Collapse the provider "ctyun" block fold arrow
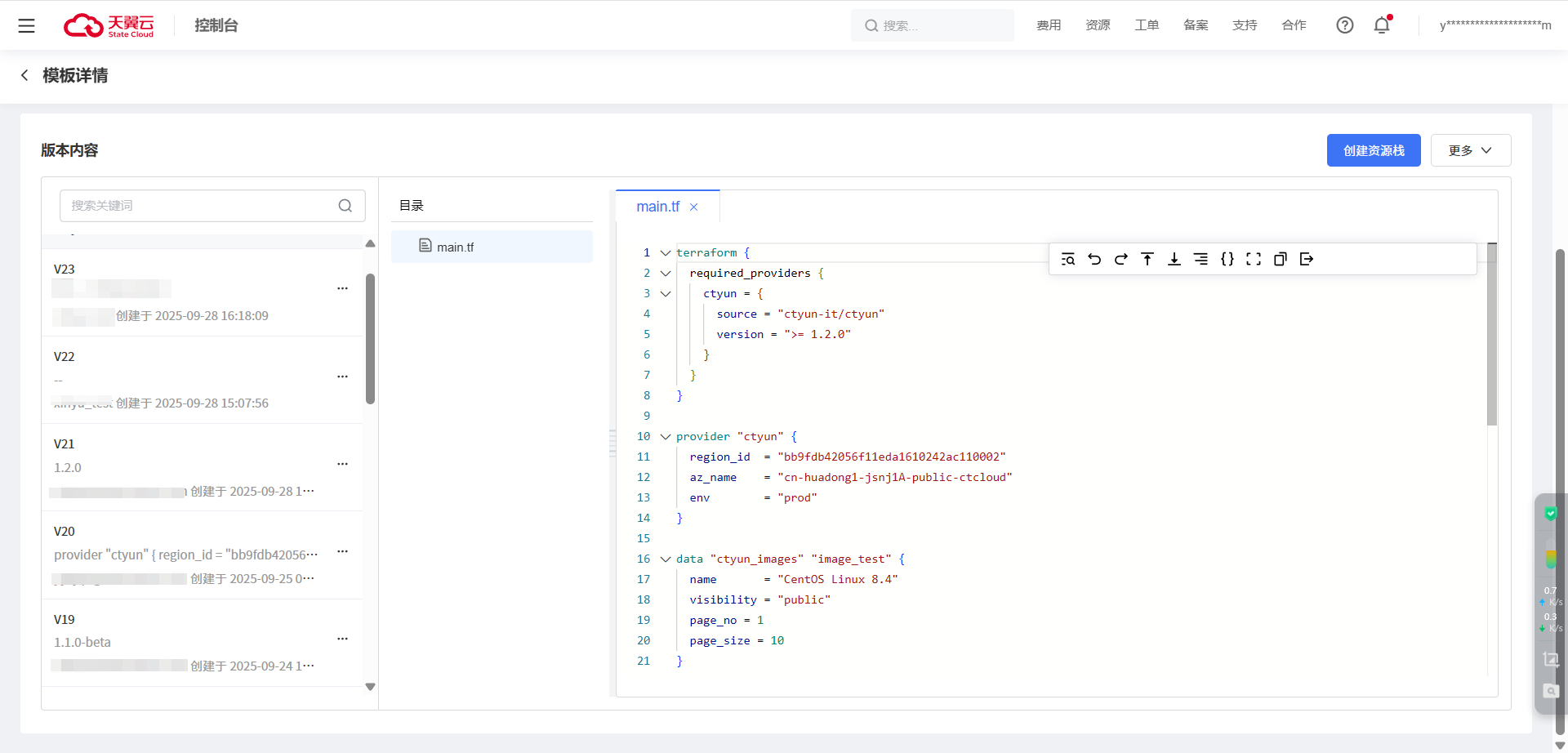 point(666,437)
